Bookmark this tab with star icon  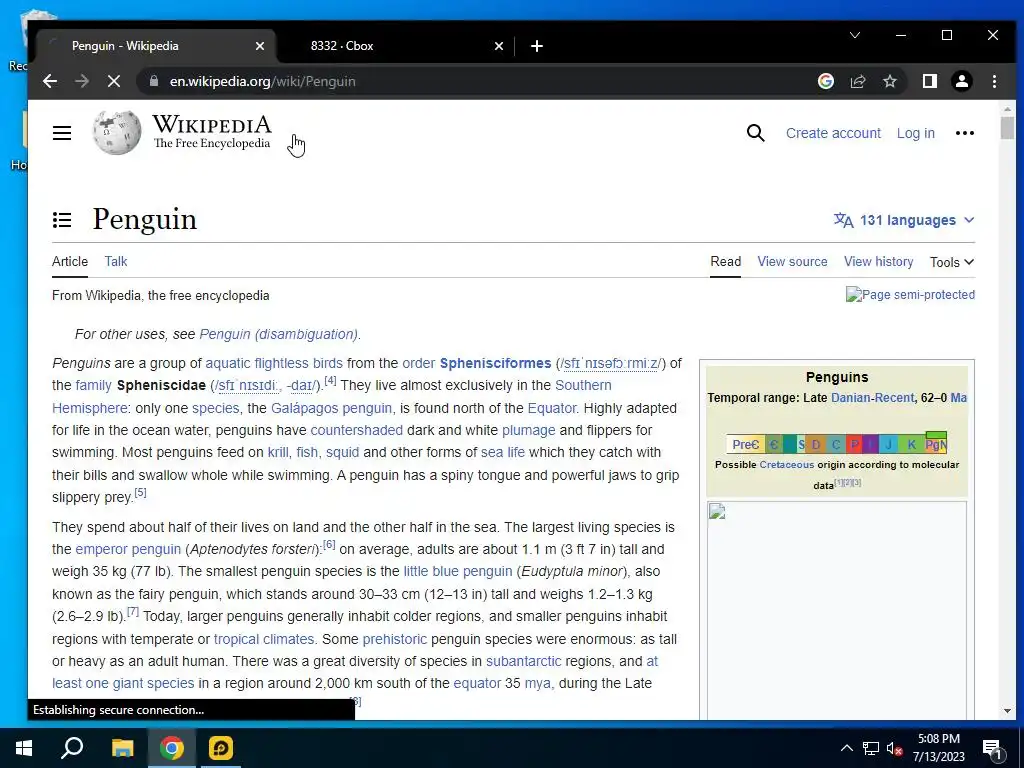(x=889, y=82)
